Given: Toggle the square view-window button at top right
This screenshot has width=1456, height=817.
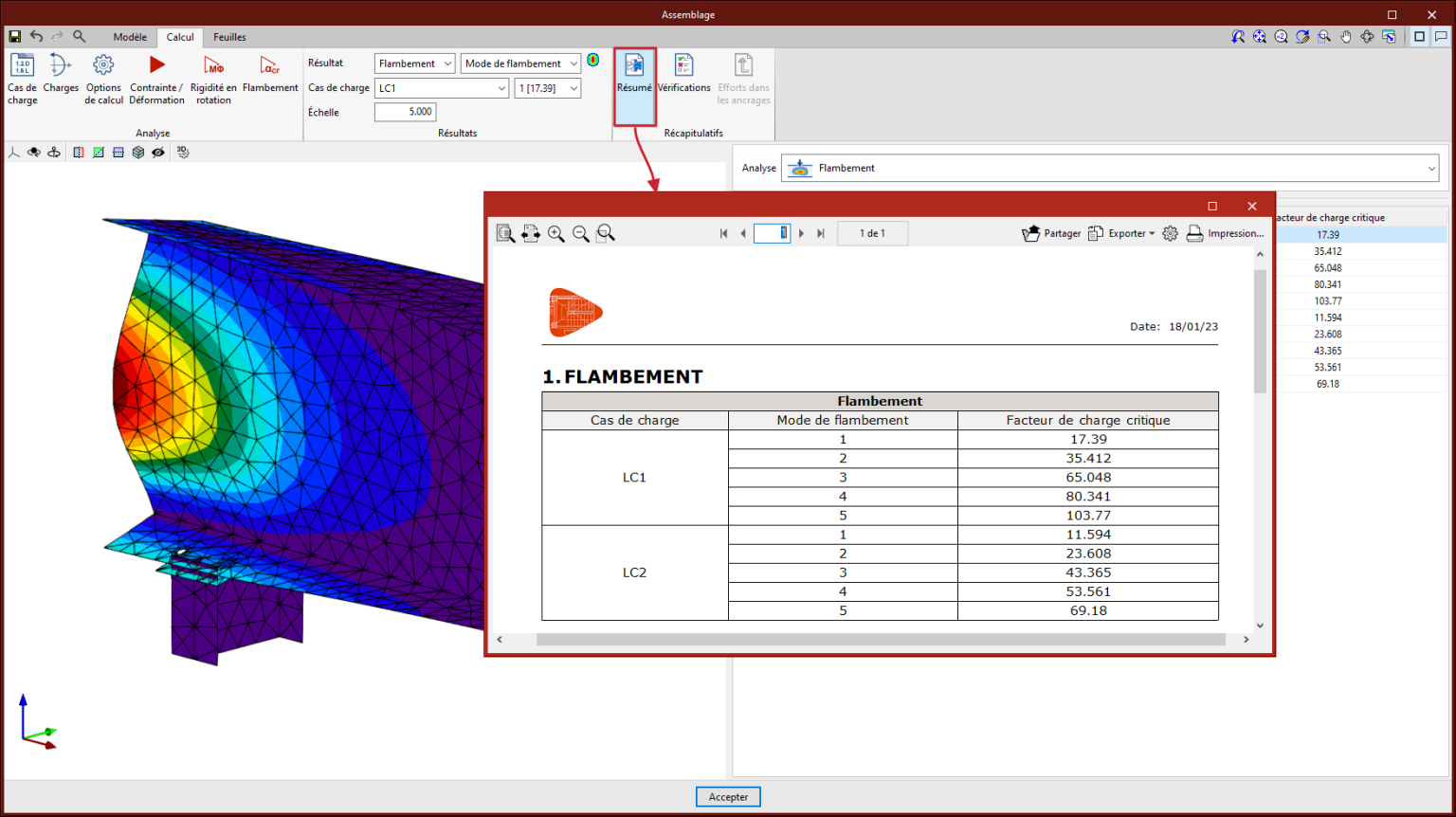Looking at the screenshot, I should pyautogui.click(x=1419, y=37).
